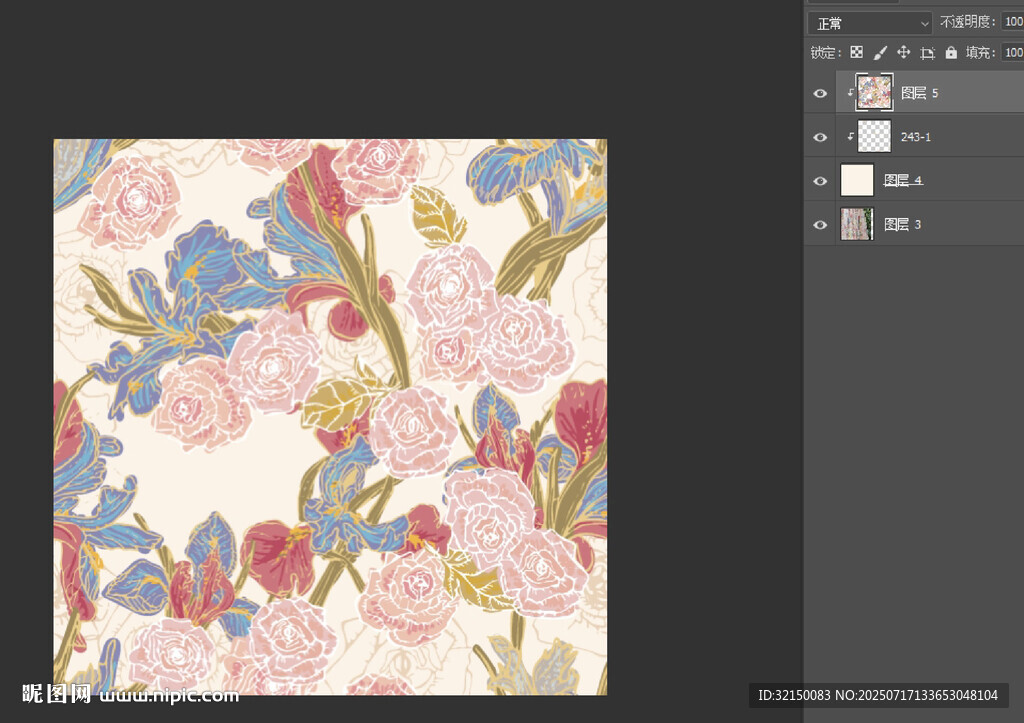Screen dimensions: 1024x723
Task: Hide the 图层 4 layer
Action: point(820,181)
